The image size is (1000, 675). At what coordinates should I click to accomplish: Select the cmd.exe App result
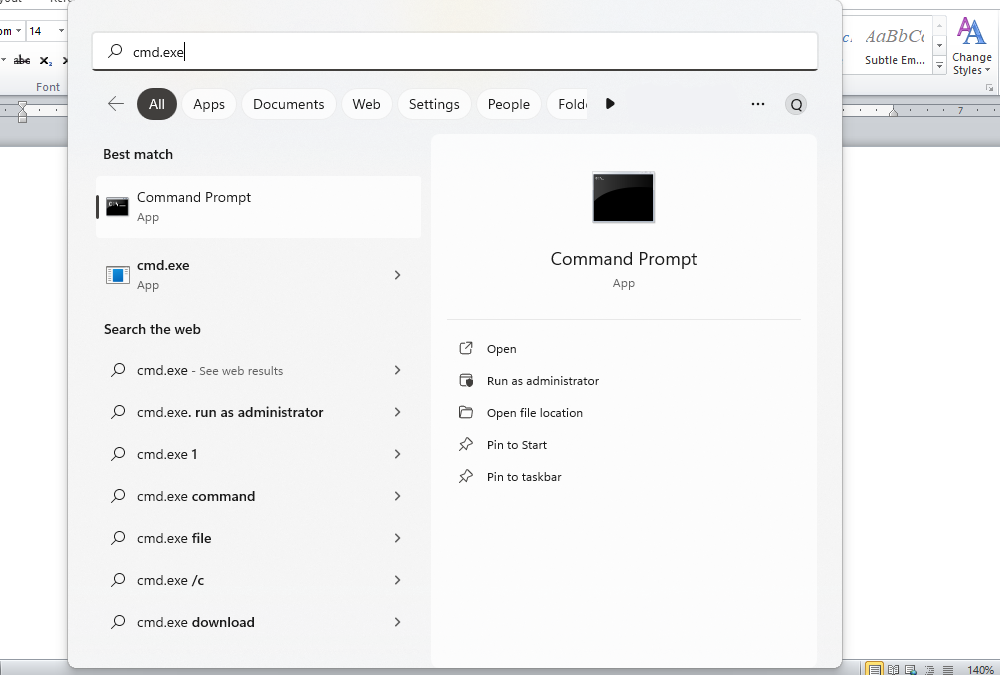258,275
